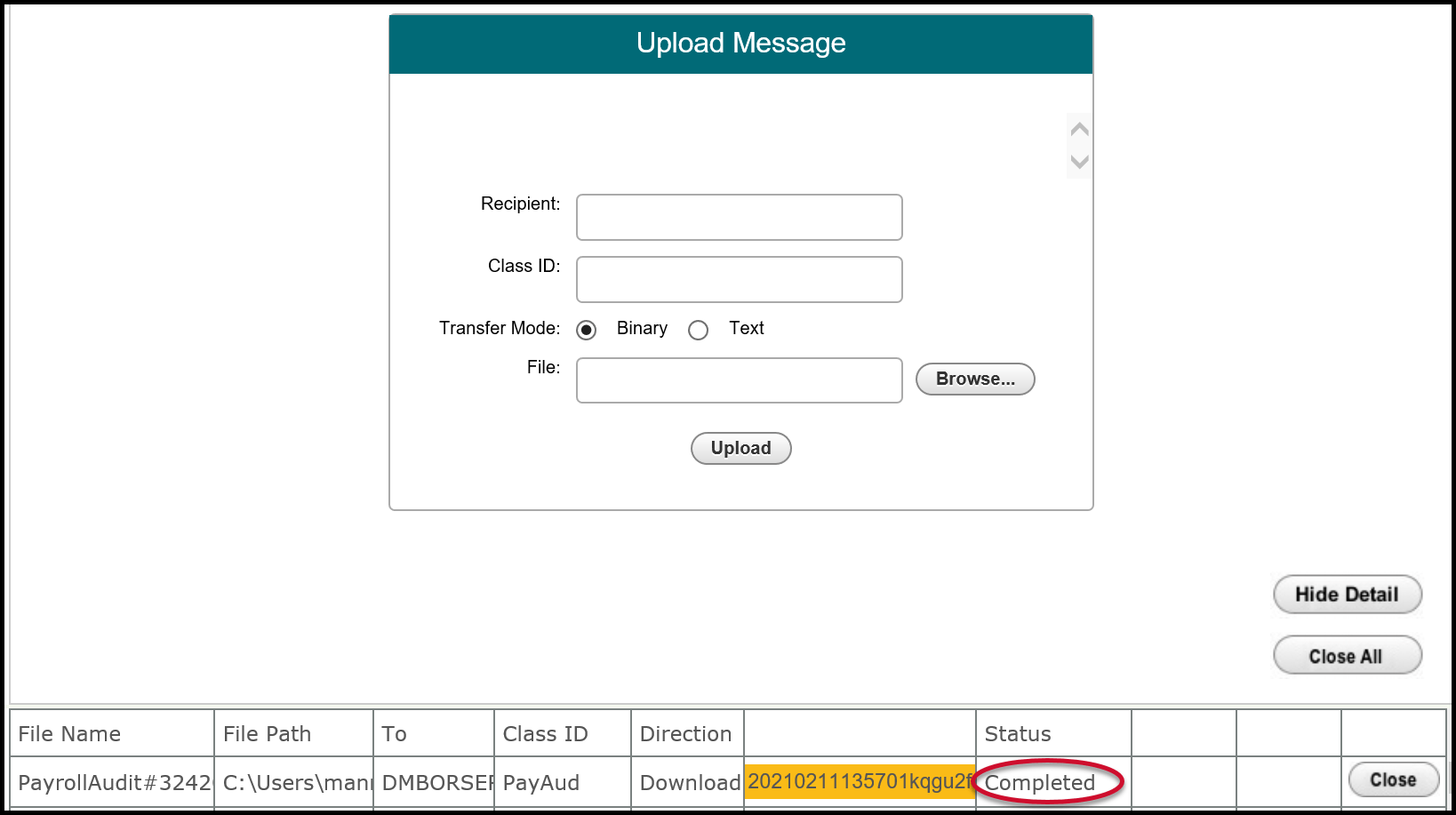
Task: Click the scroll up arrow
Action: (1078, 129)
